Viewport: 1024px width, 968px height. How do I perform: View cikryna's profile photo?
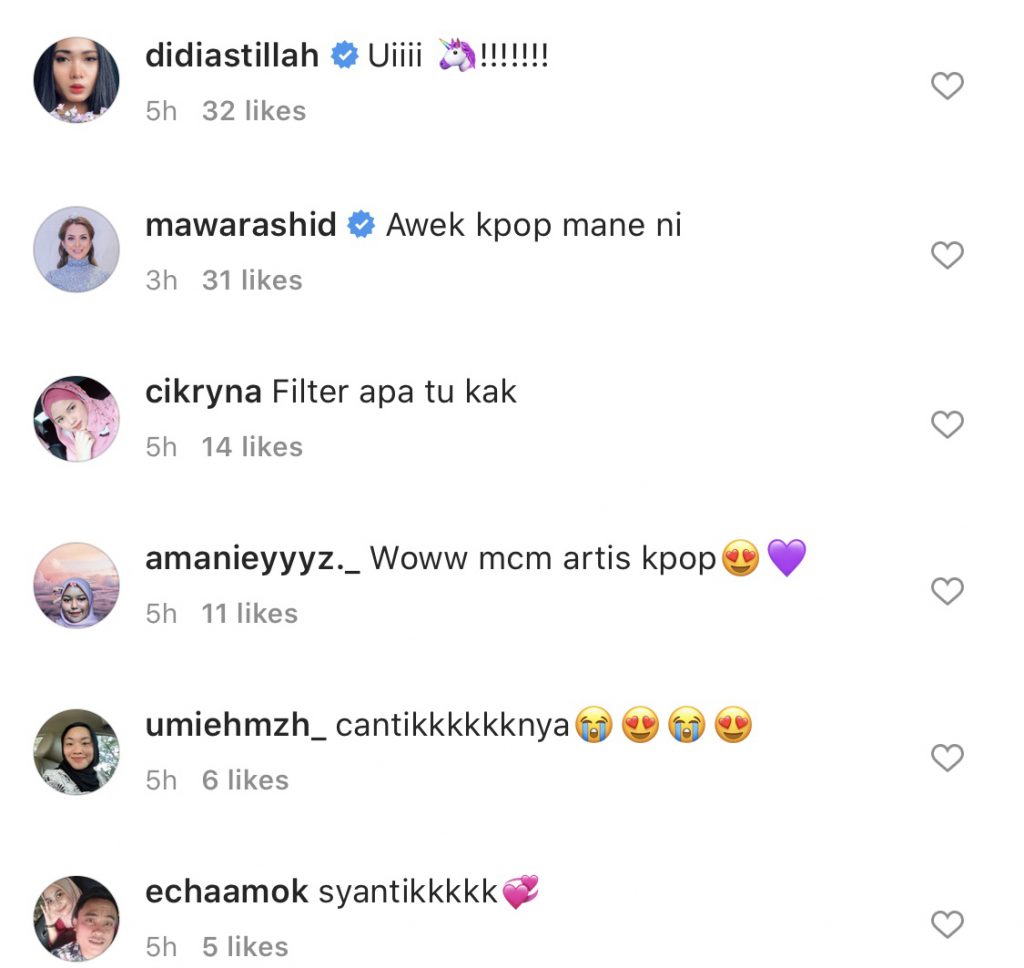(x=77, y=418)
